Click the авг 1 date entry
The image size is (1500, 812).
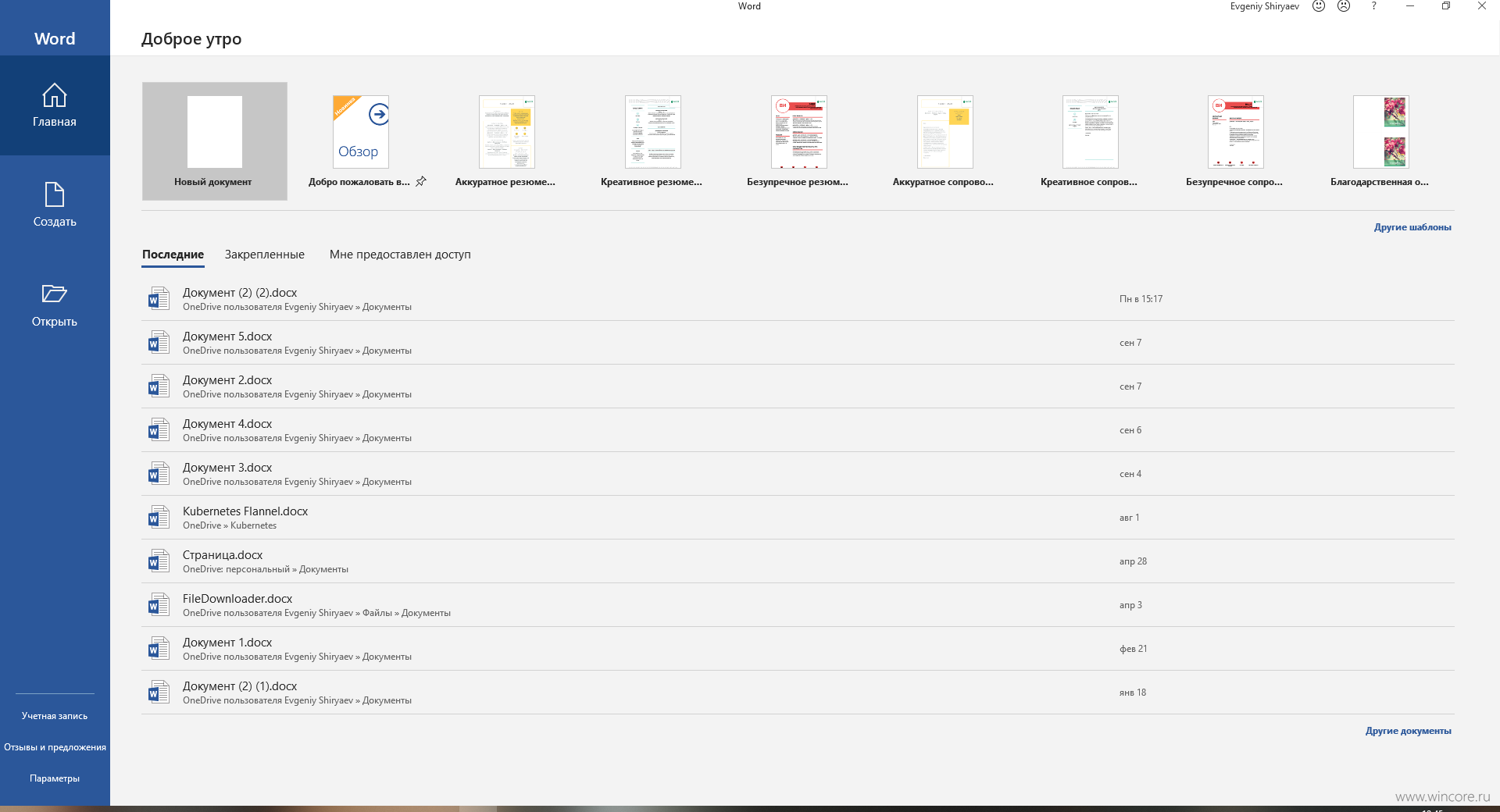1129,518
